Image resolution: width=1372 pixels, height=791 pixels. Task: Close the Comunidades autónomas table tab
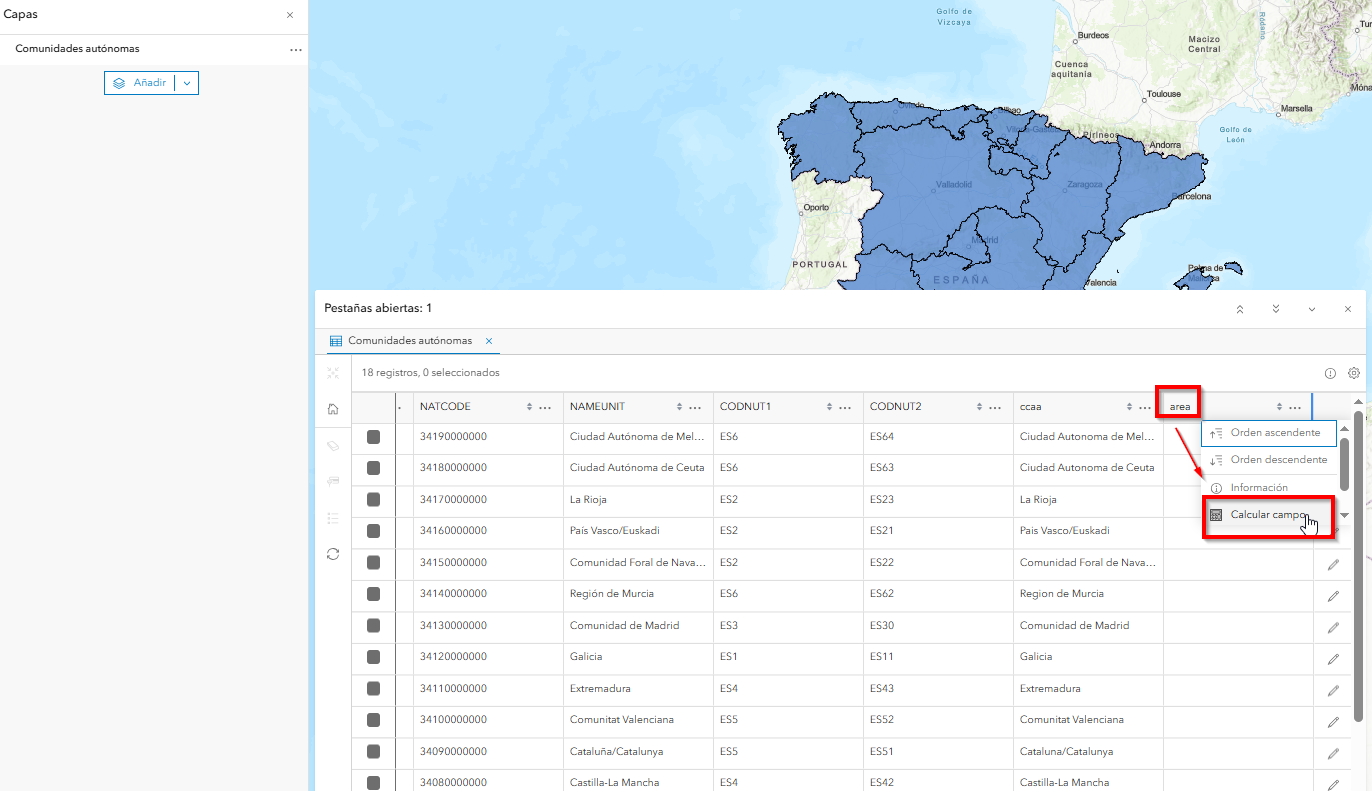point(489,341)
